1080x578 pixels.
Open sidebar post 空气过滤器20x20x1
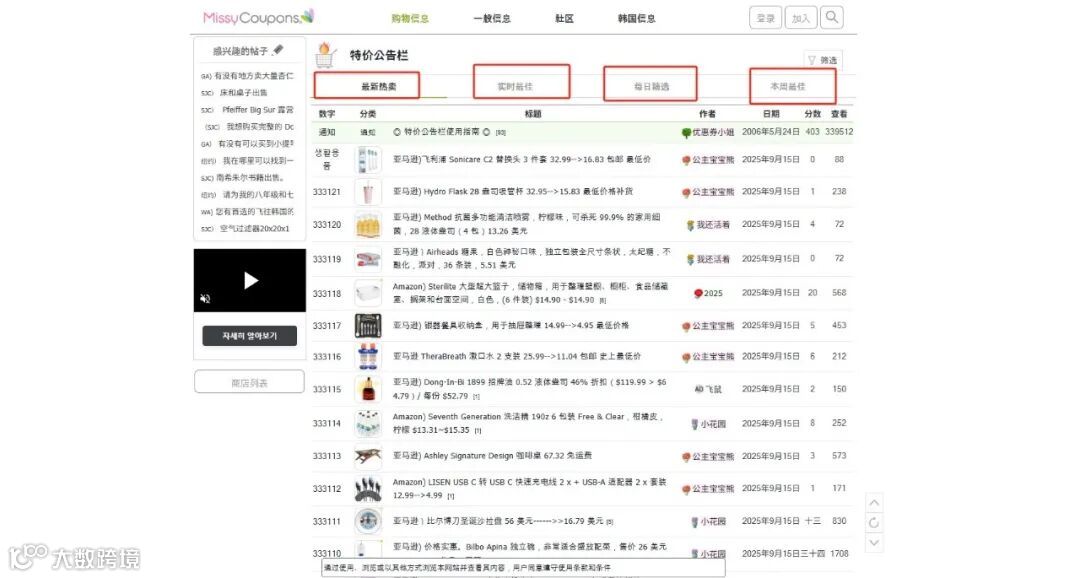click(254, 228)
